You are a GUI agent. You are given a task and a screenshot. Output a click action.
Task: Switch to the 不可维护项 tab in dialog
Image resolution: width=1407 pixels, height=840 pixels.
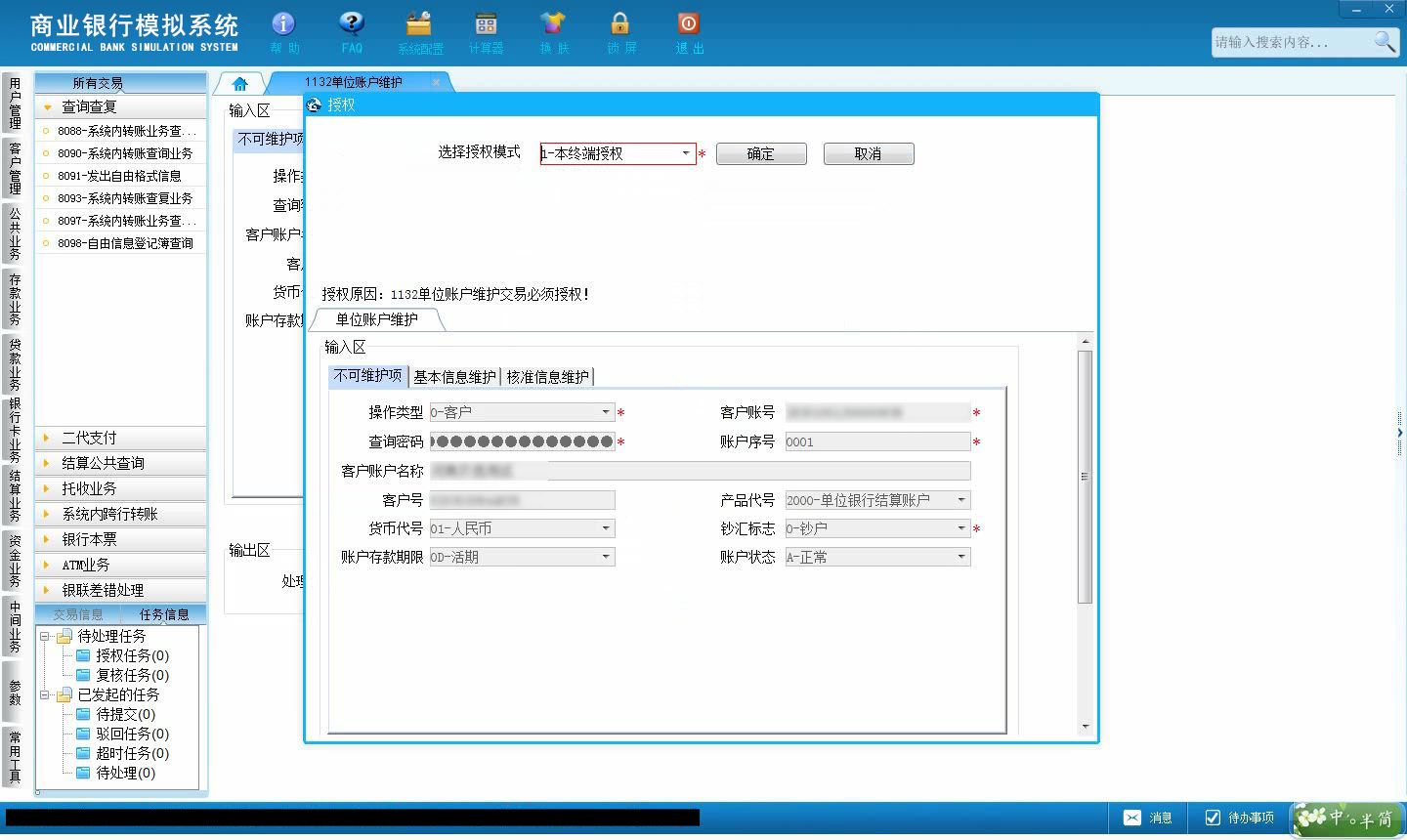pos(367,376)
